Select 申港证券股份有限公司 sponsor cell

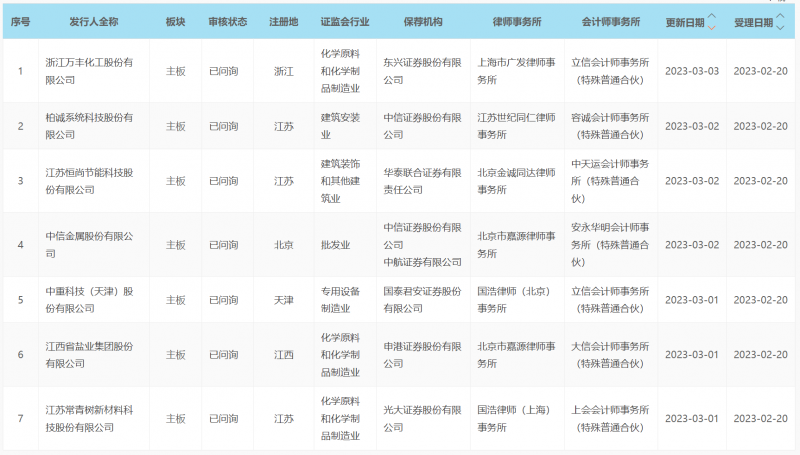pos(422,355)
